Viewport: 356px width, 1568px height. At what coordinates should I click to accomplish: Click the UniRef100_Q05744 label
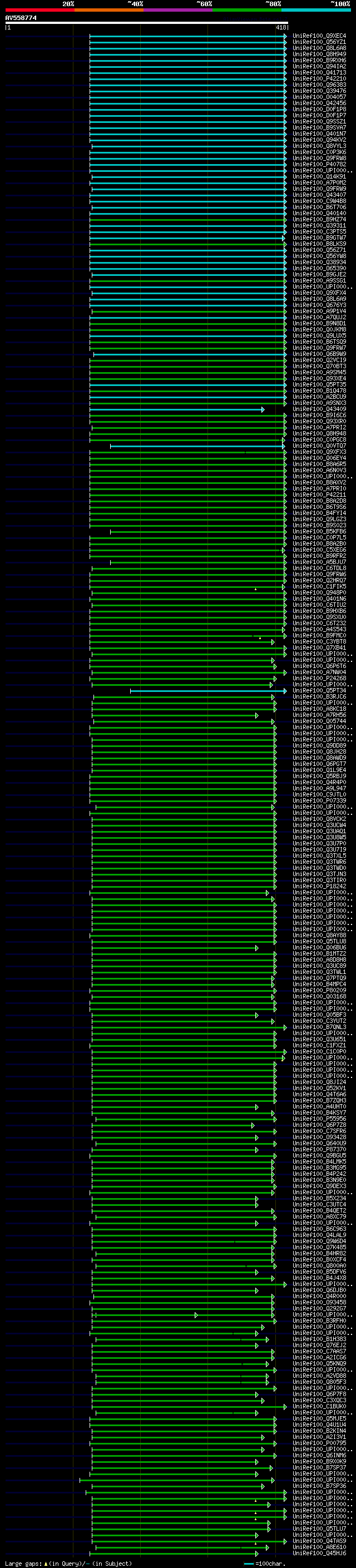pos(319,721)
